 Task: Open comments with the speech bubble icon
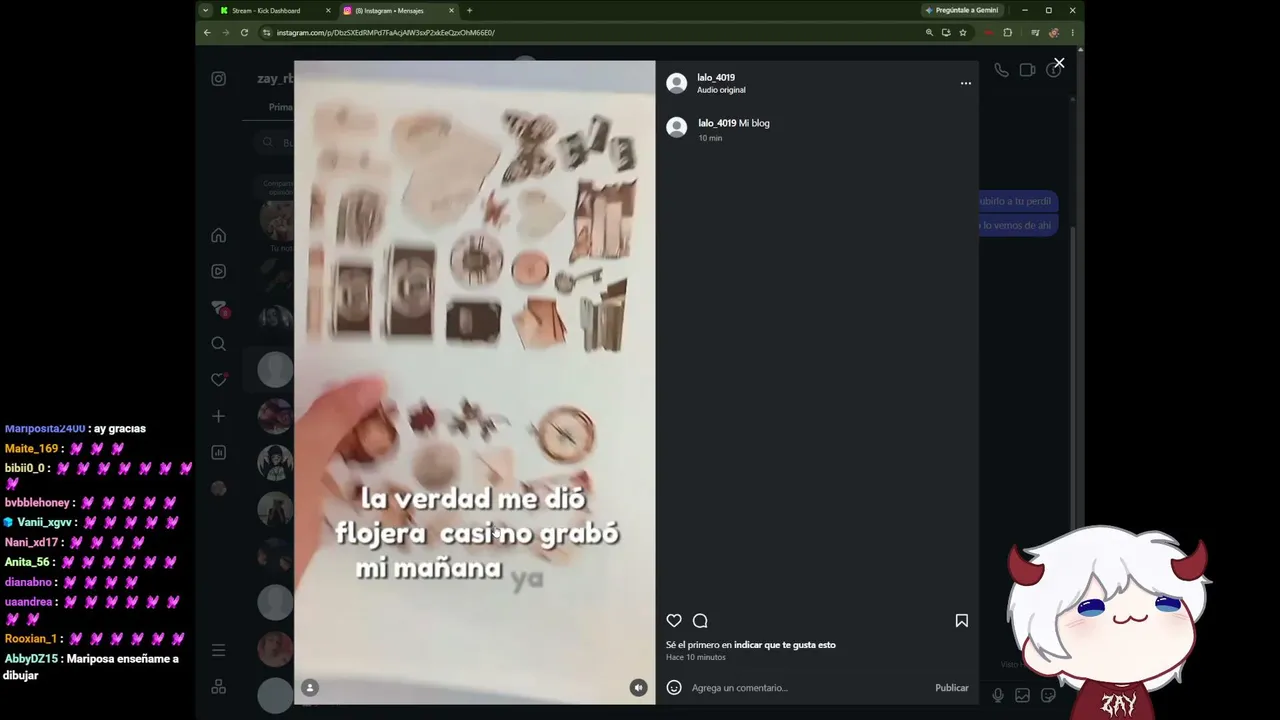(700, 621)
